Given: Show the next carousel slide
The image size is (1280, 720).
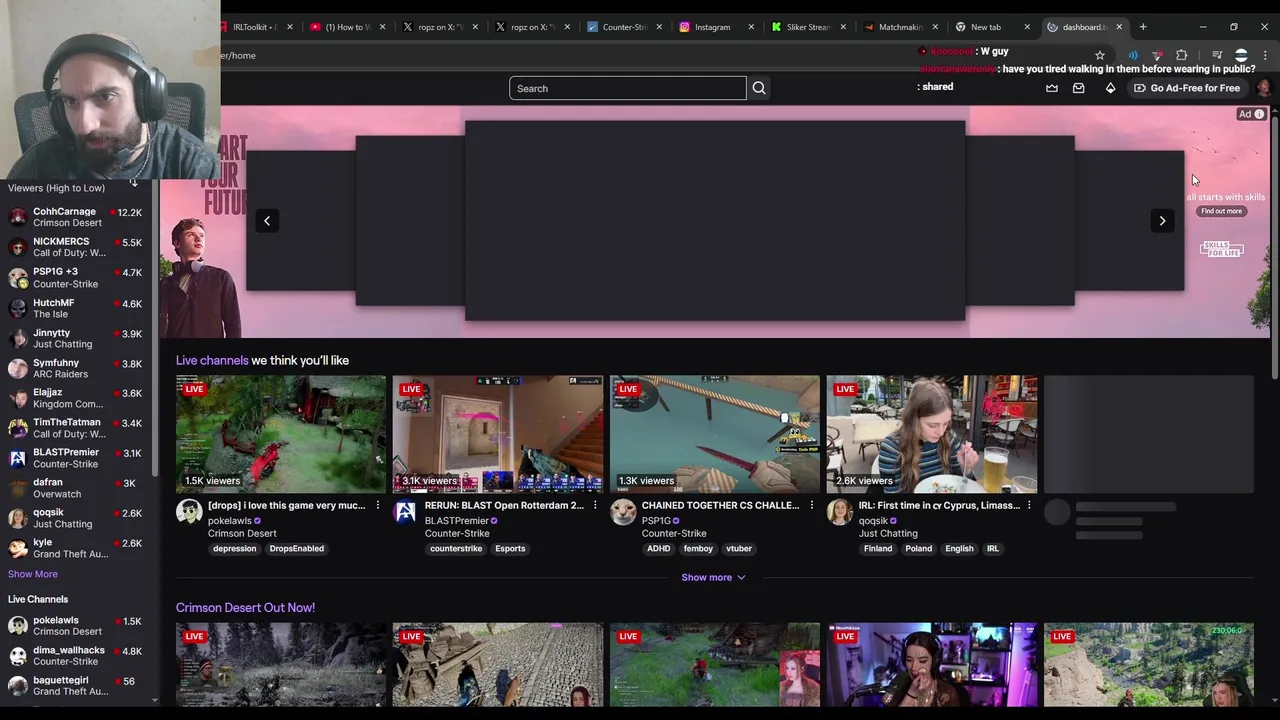Looking at the screenshot, I should [x=1162, y=221].
